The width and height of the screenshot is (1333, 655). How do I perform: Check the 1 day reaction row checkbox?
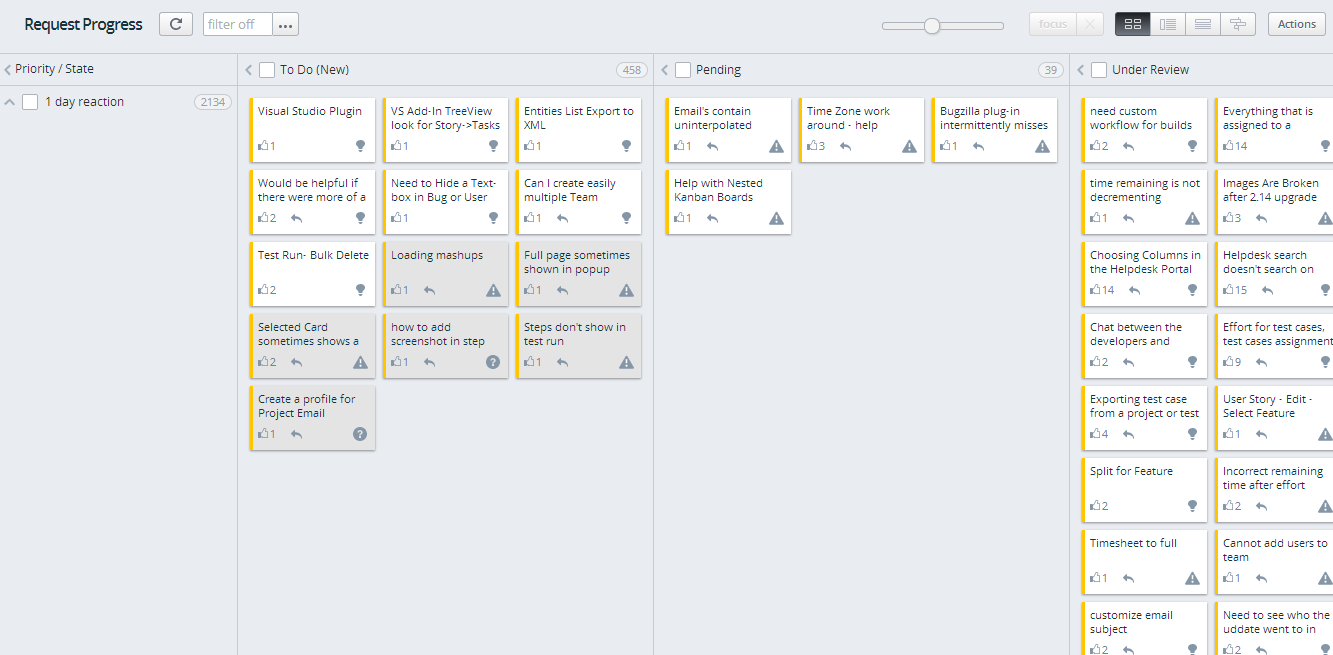tap(30, 102)
